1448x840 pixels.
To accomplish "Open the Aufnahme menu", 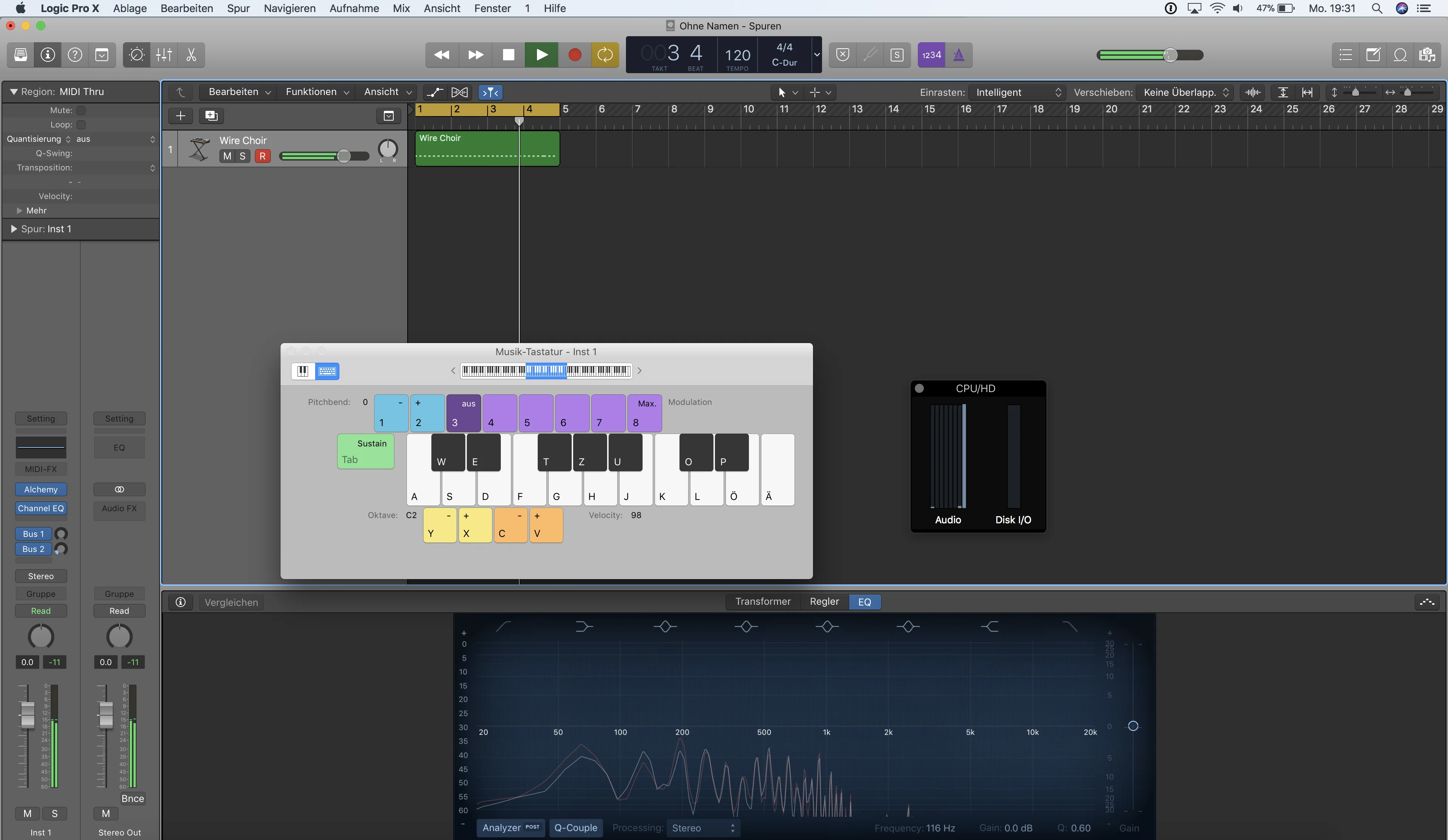I will tap(354, 8).
